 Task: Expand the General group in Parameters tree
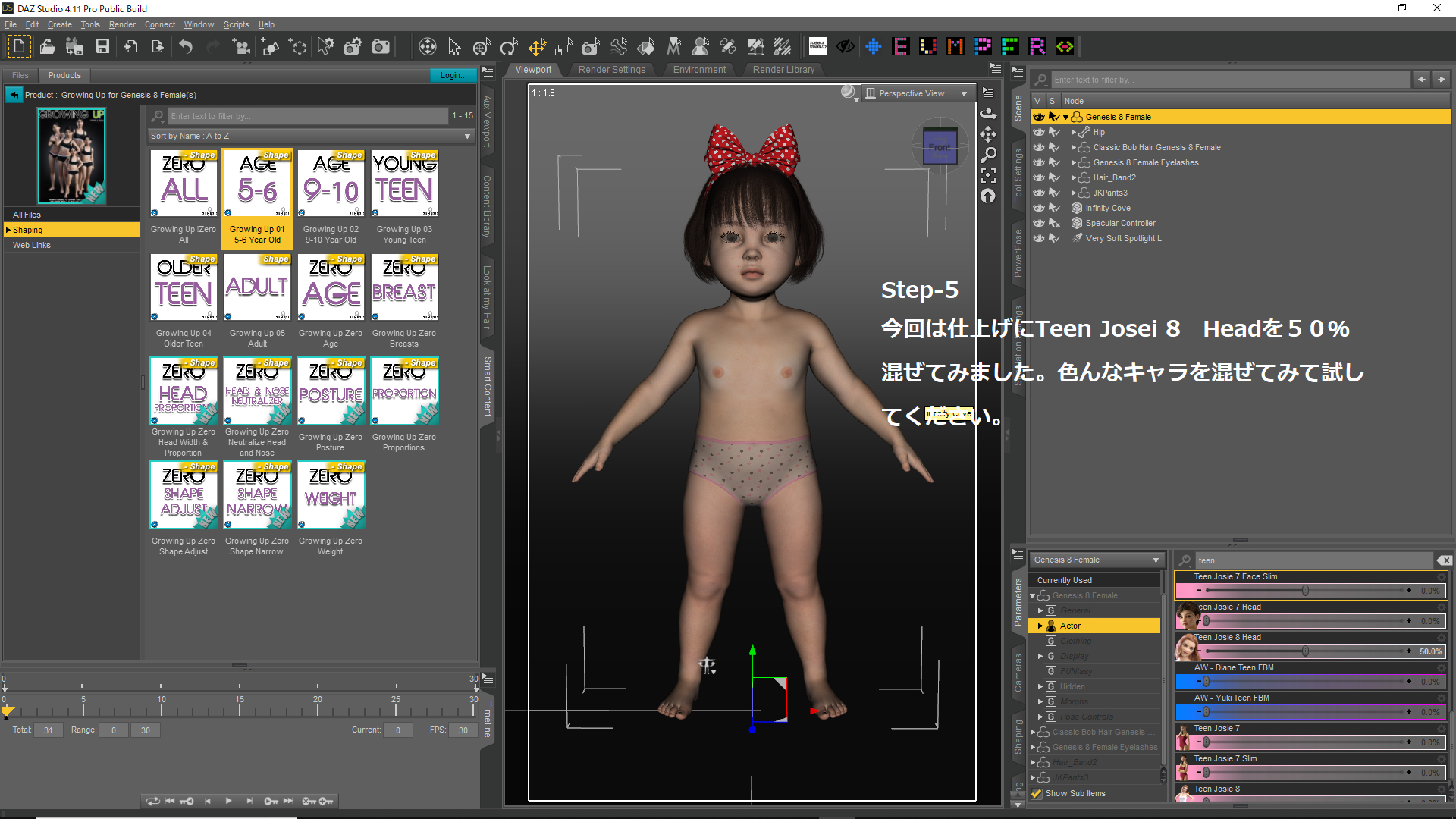[1040, 610]
